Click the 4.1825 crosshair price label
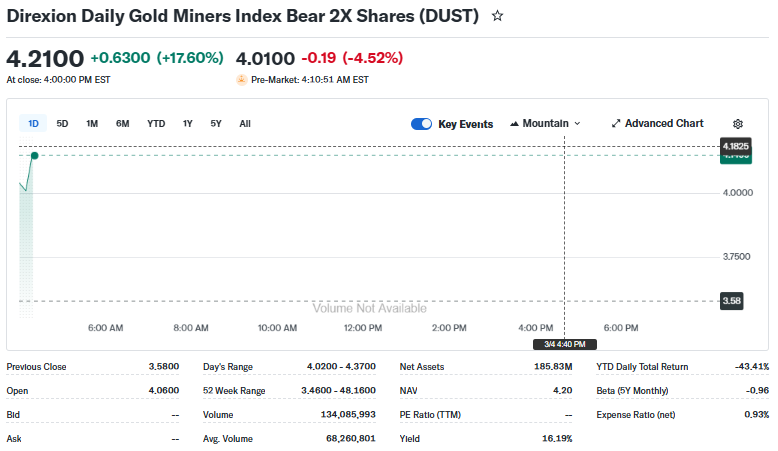 (x=735, y=146)
